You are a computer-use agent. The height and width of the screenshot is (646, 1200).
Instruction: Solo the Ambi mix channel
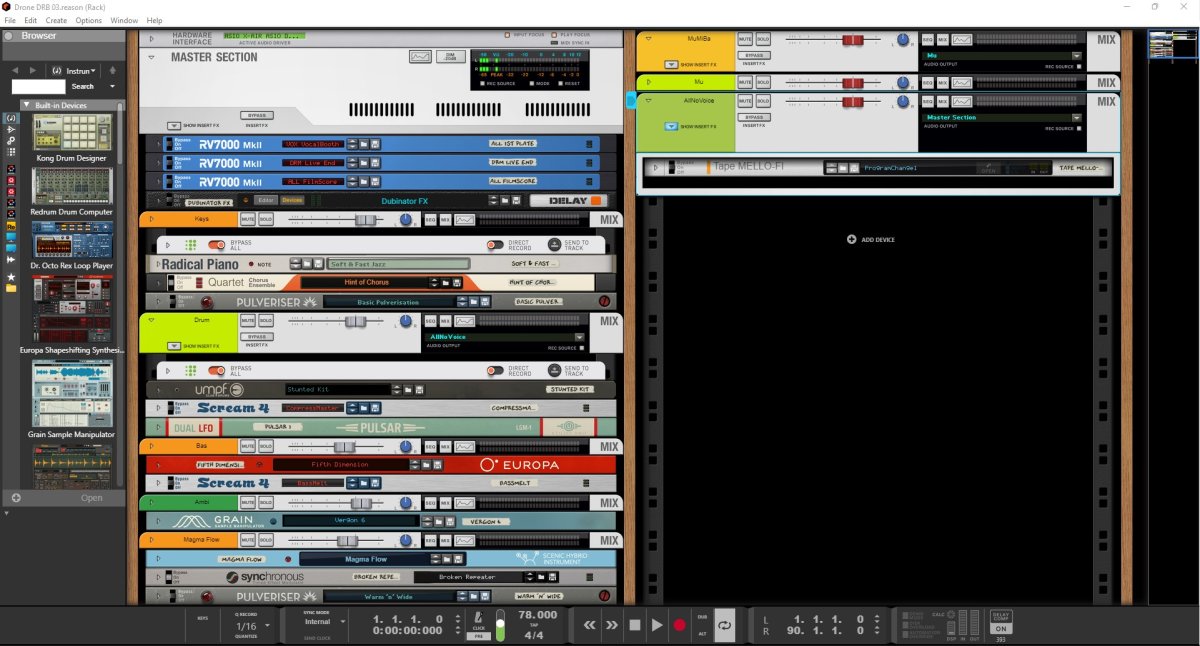point(266,503)
